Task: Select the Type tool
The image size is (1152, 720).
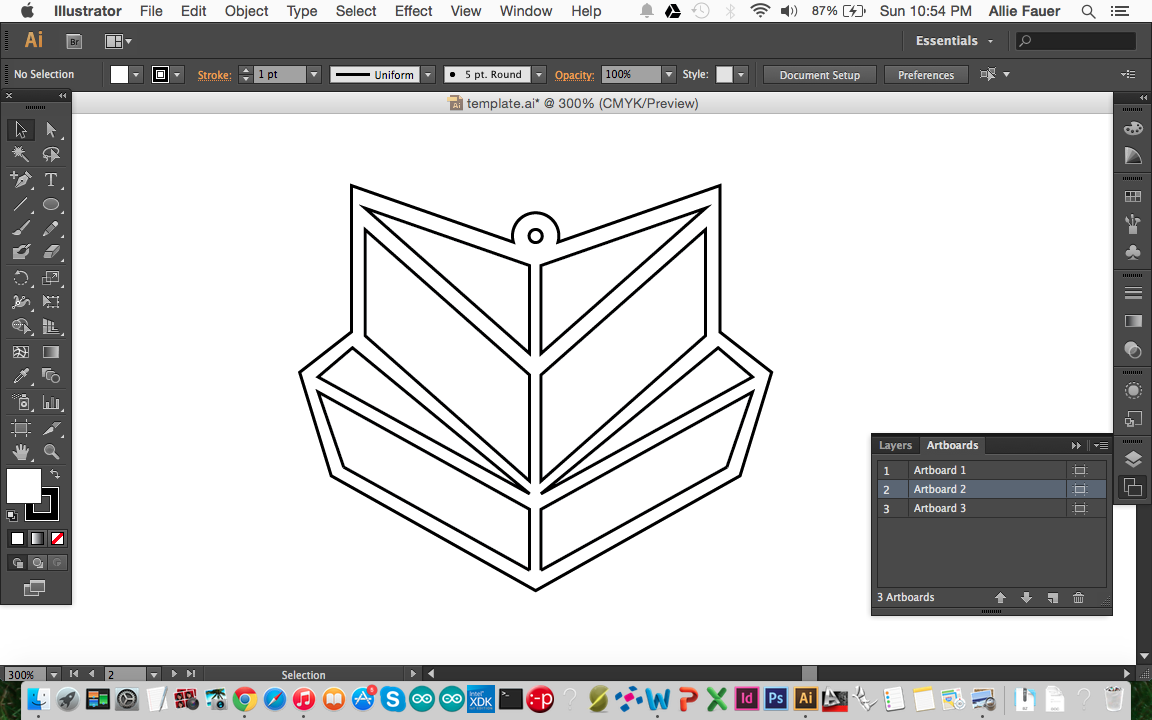Action: [52, 179]
